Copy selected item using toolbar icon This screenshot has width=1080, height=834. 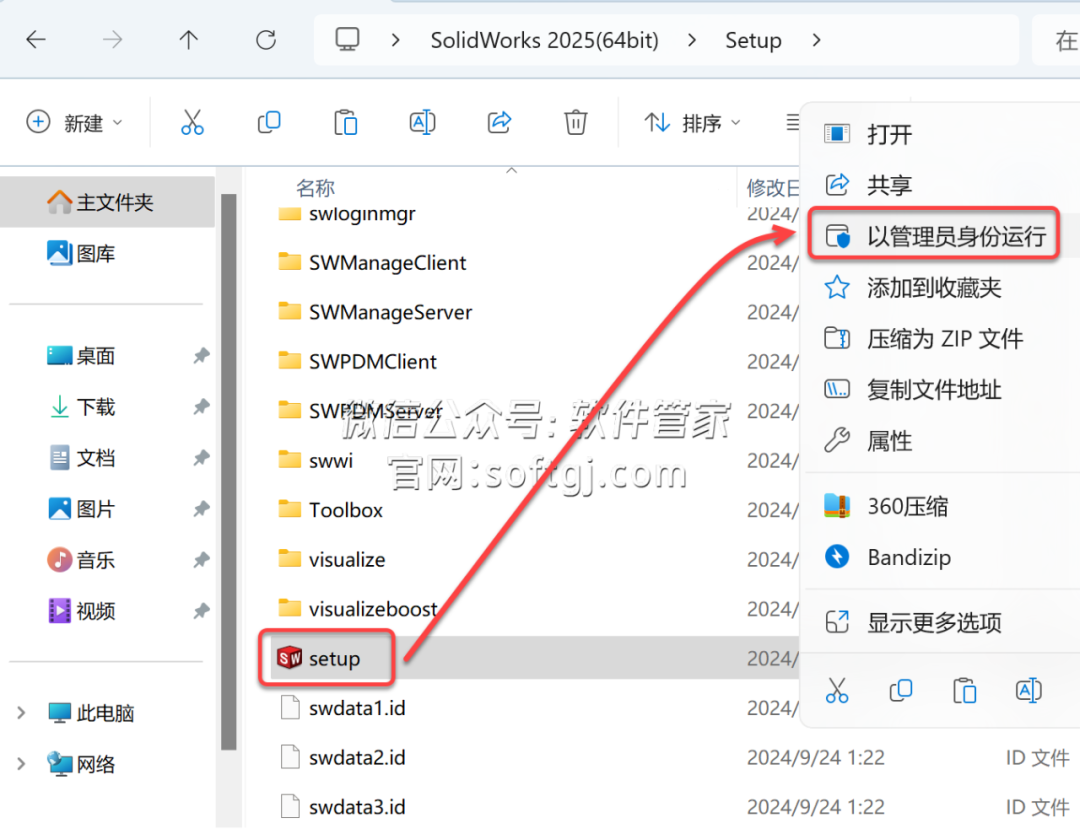269,123
